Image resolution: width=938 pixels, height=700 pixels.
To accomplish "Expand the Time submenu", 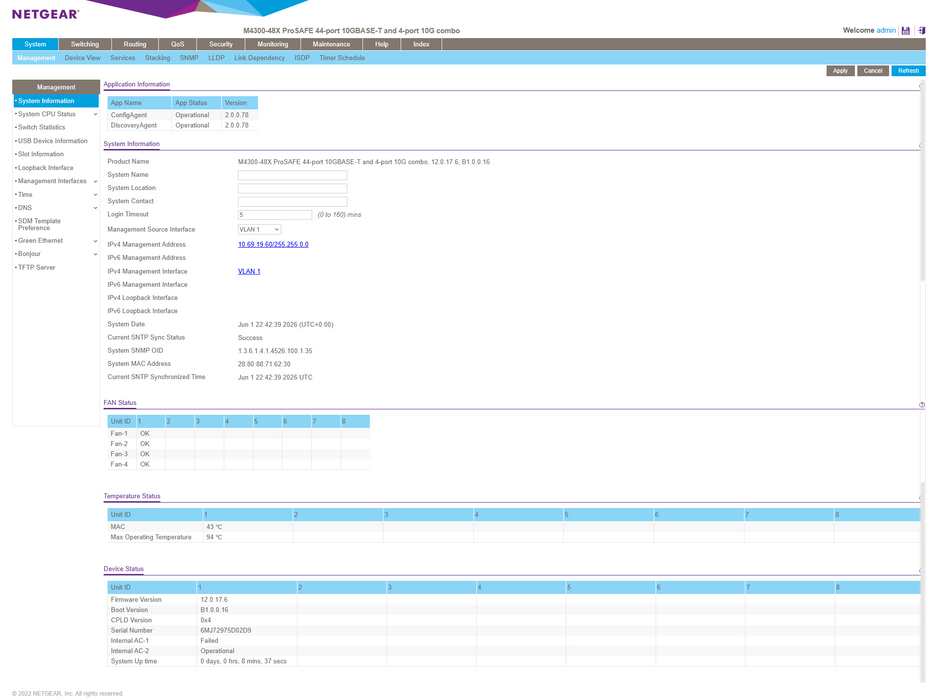I will [x=95, y=195].
